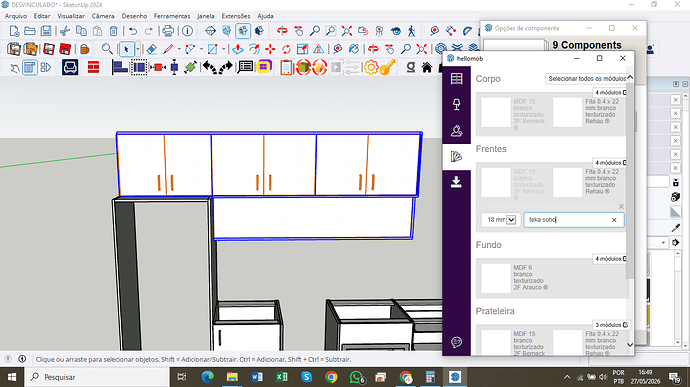The height and width of the screenshot is (387, 690).
Task: Open the Câmera menu
Action: click(x=103, y=16)
